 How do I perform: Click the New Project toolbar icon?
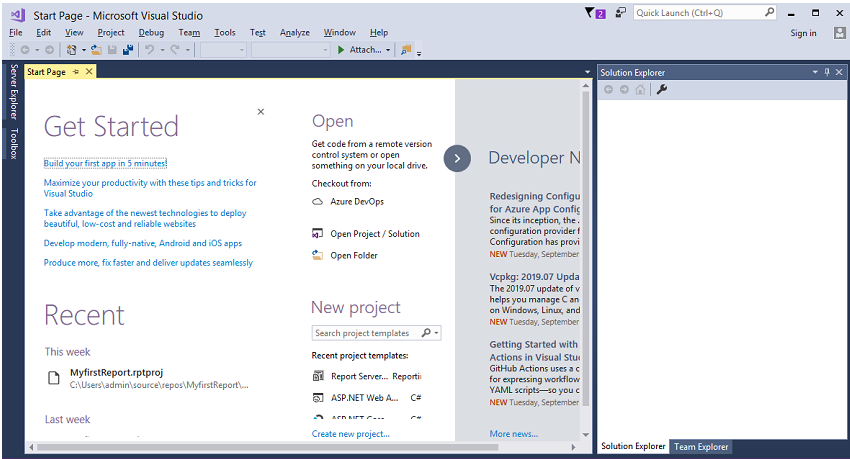(72, 49)
